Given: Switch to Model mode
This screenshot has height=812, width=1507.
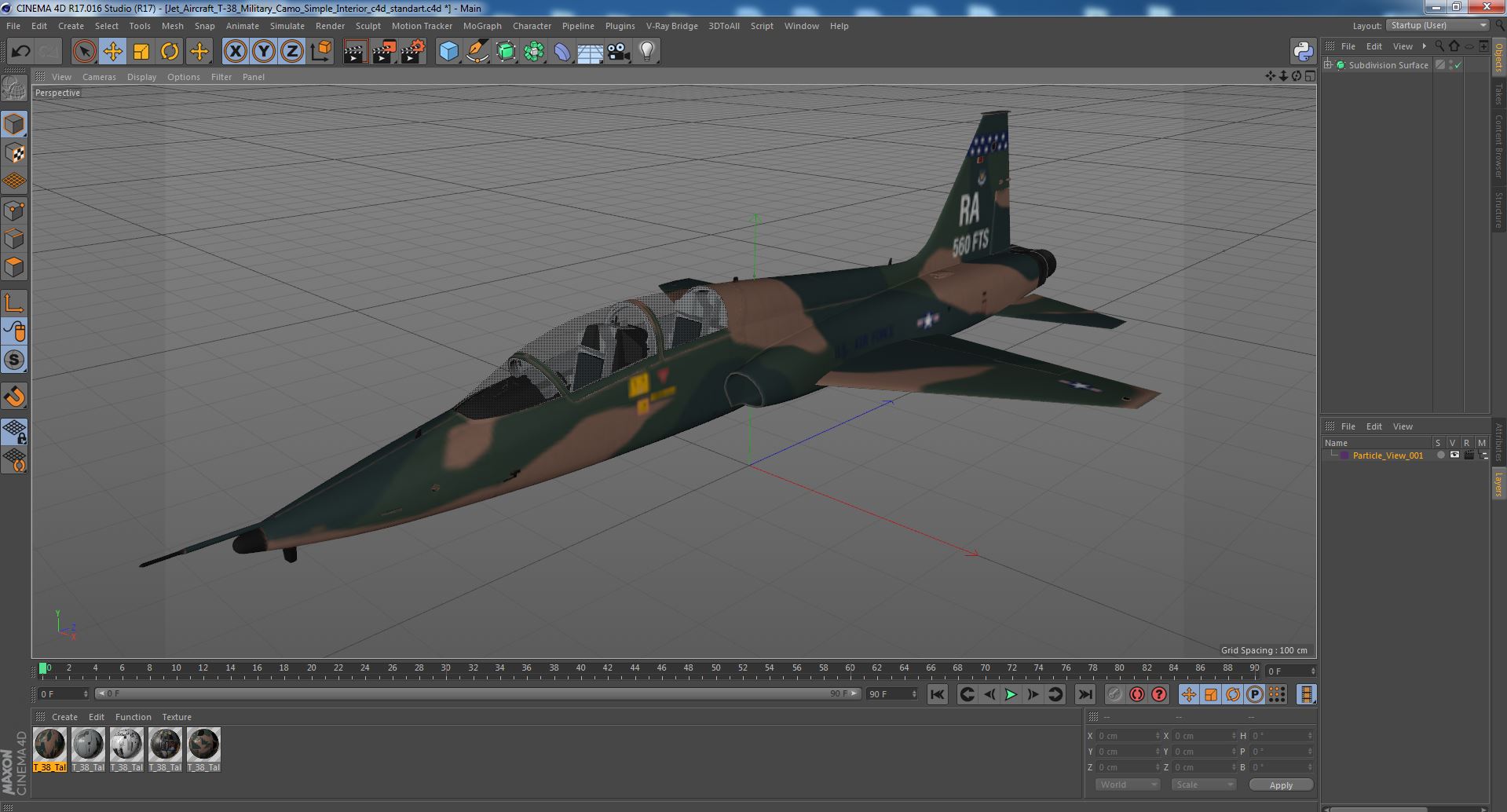Looking at the screenshot, I should coord(14,124).
